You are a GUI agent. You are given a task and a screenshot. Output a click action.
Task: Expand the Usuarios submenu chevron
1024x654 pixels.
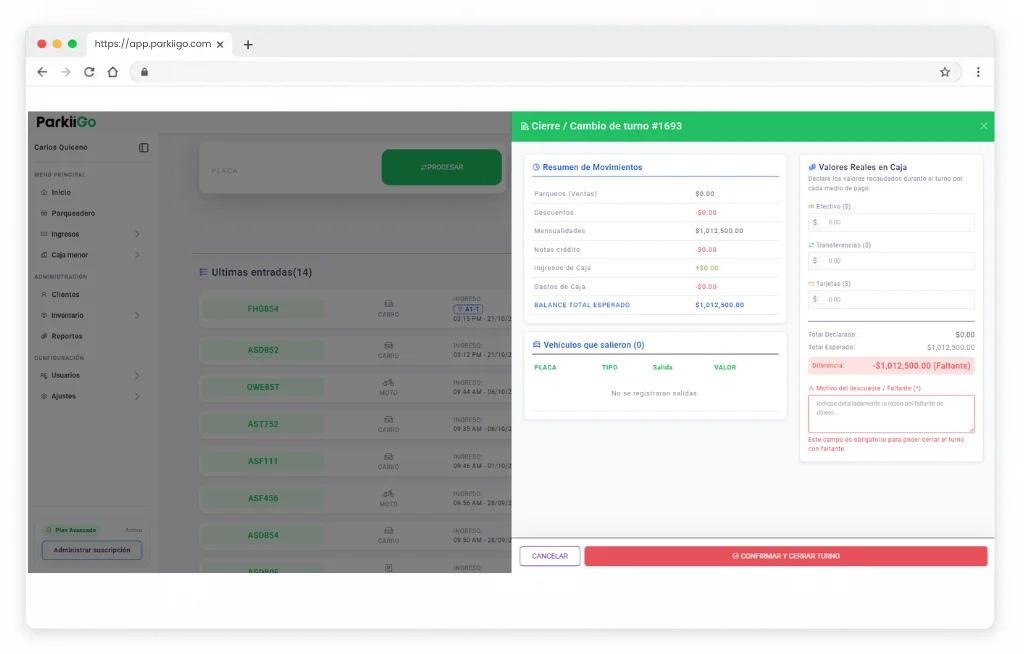coord(137,375)
